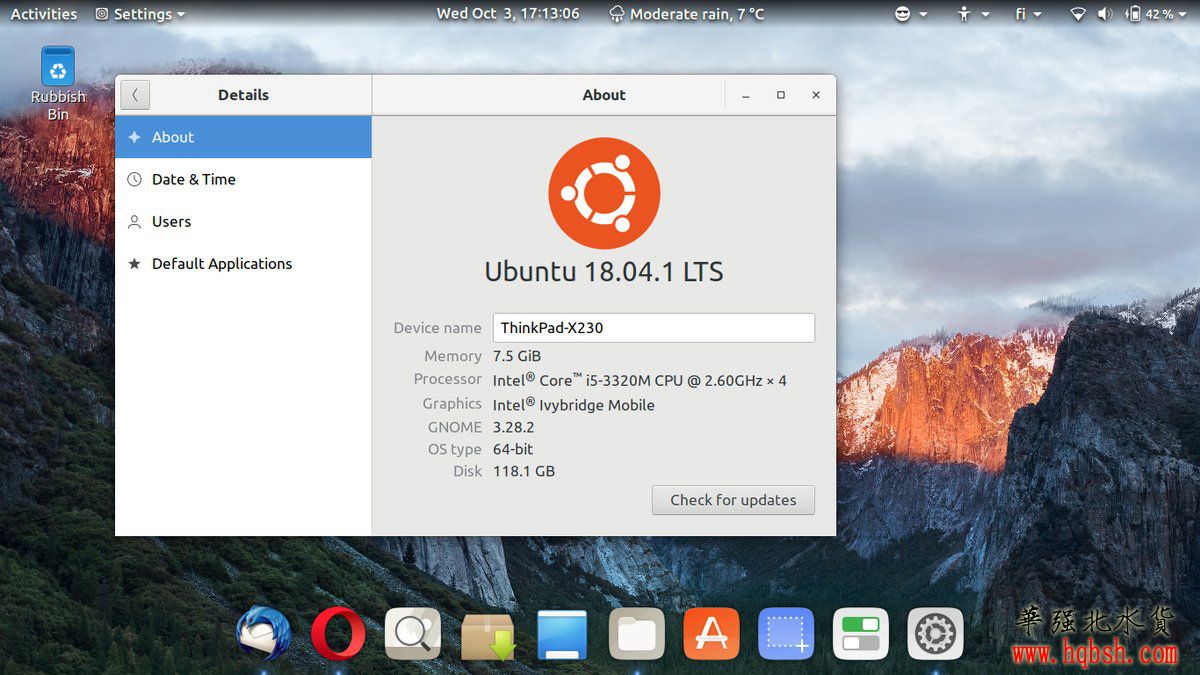The image size is (1200, 675).
Task: Open the Opera browser from the dock
Action: pyautogui.click(x=338, y=633)
